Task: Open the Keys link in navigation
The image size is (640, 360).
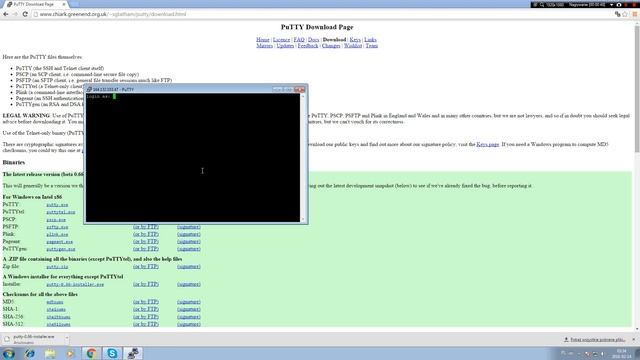Action: (x=355, y=40)
